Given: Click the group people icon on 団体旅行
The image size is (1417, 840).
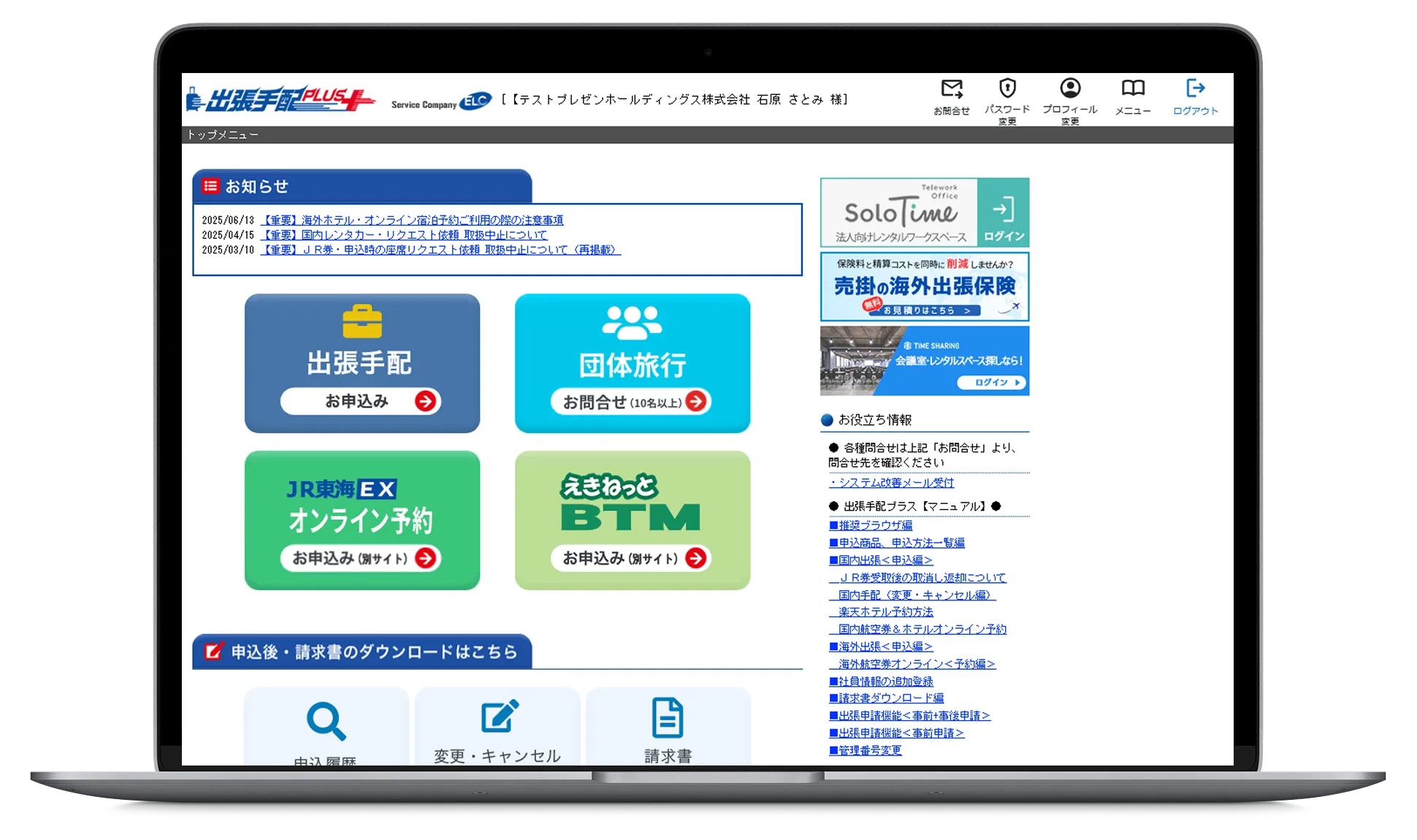Looking at the screenshot, I should (x=633, y=322).
